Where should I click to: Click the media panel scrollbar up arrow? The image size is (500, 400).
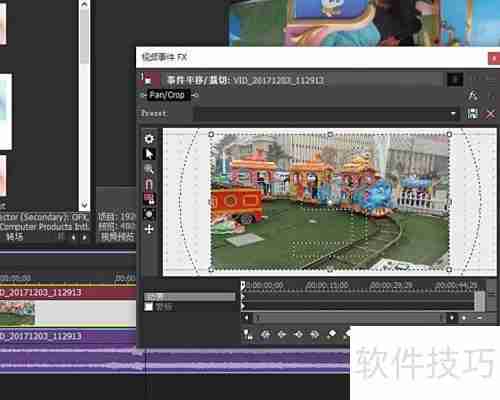coord(84,5)
